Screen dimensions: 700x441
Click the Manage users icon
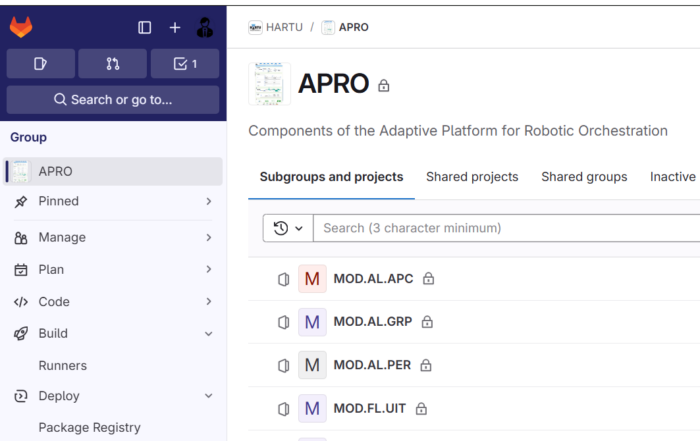click(x=21, y=238)
